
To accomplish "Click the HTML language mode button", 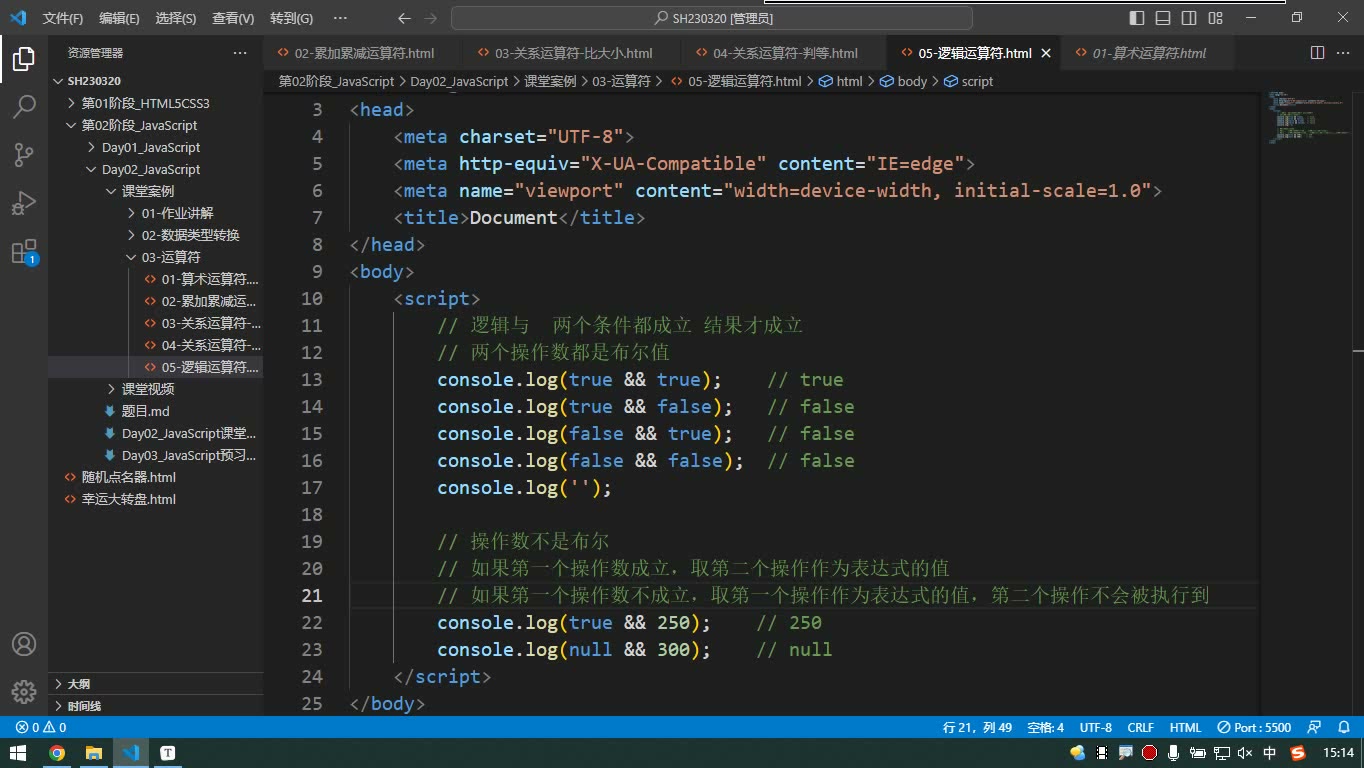I will coord(1185,727).
